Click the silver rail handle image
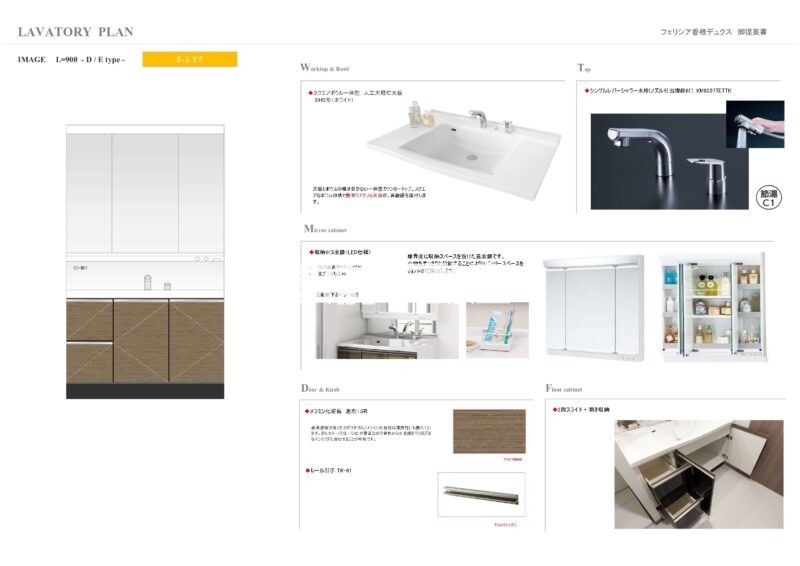Image resolution: width=800 pixels, height=566 pixels. pyautogui.click(x=481, y=495)
